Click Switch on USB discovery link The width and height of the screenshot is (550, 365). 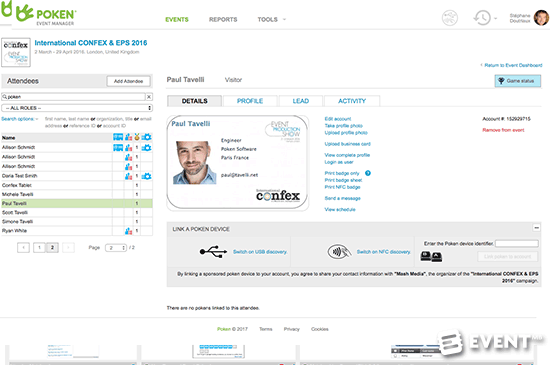(x=260, y=252)
